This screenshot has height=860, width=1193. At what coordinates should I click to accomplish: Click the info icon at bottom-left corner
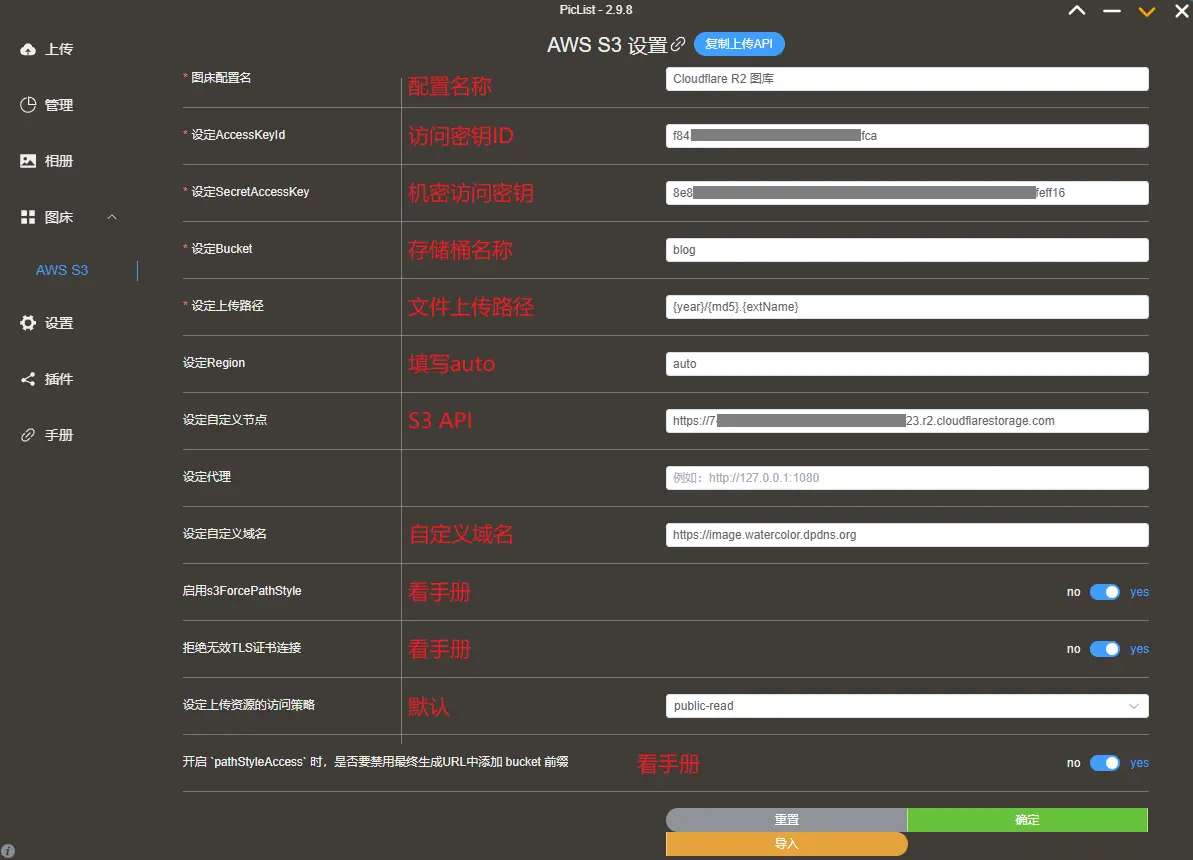[10, 849]
